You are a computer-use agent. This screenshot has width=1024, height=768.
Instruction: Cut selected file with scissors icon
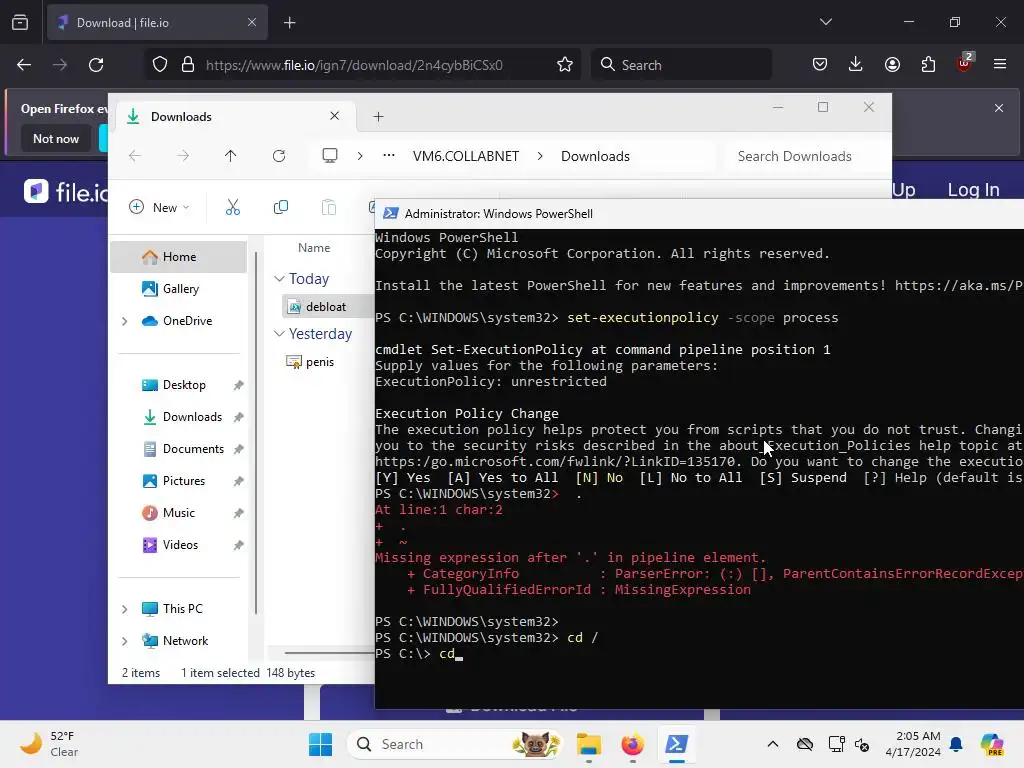coord(232,207)
